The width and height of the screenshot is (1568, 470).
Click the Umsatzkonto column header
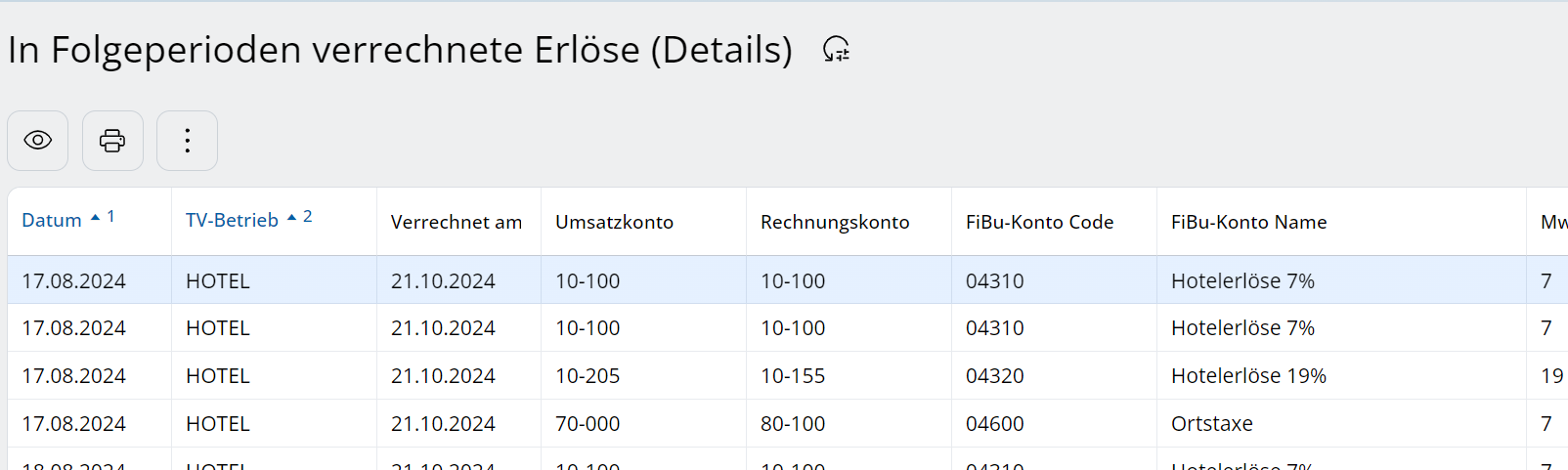(614, 222)
